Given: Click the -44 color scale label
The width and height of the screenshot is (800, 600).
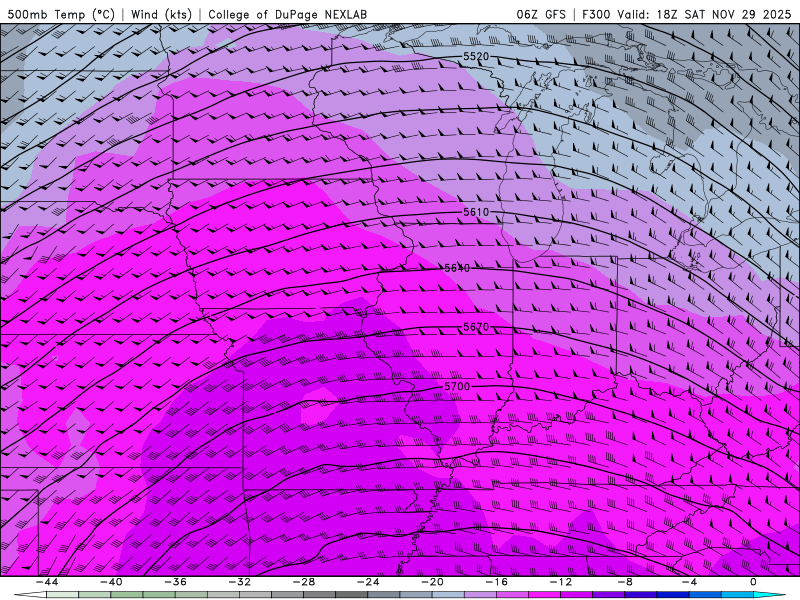Looking at the screenshot, I should click(47, 582).
